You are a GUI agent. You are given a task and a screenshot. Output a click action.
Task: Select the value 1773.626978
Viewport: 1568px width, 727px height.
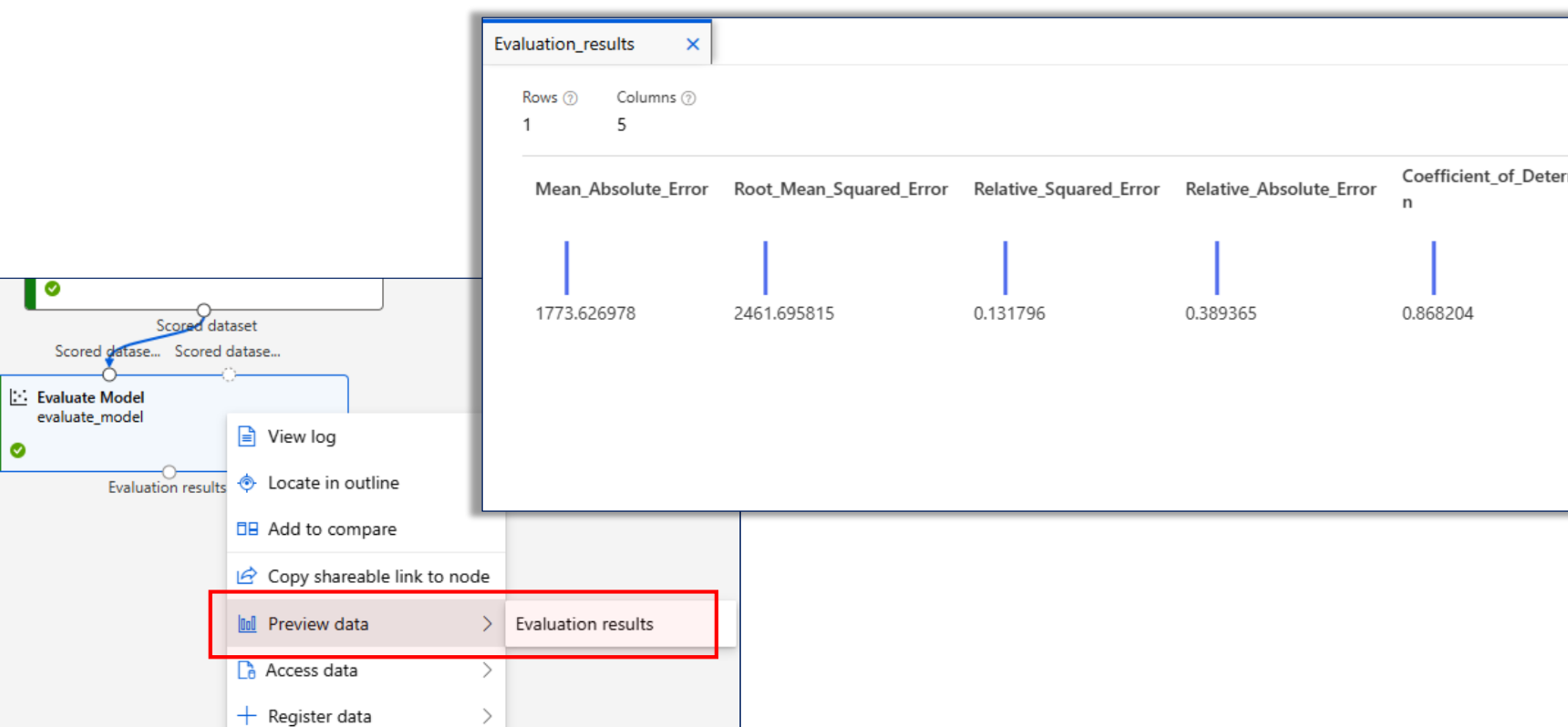click(585, 313)
